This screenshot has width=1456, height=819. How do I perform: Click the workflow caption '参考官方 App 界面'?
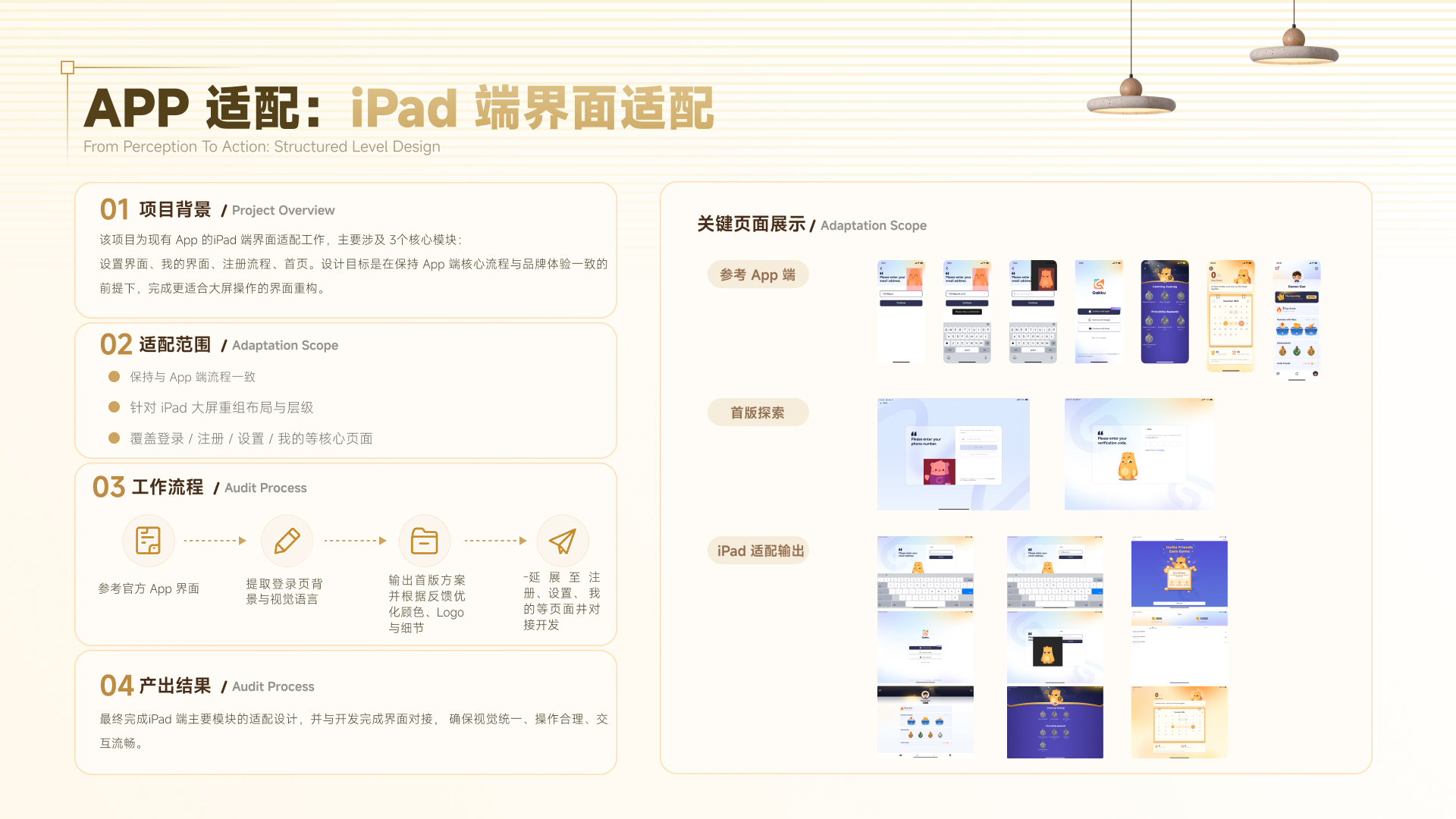(x=149, y=588)
